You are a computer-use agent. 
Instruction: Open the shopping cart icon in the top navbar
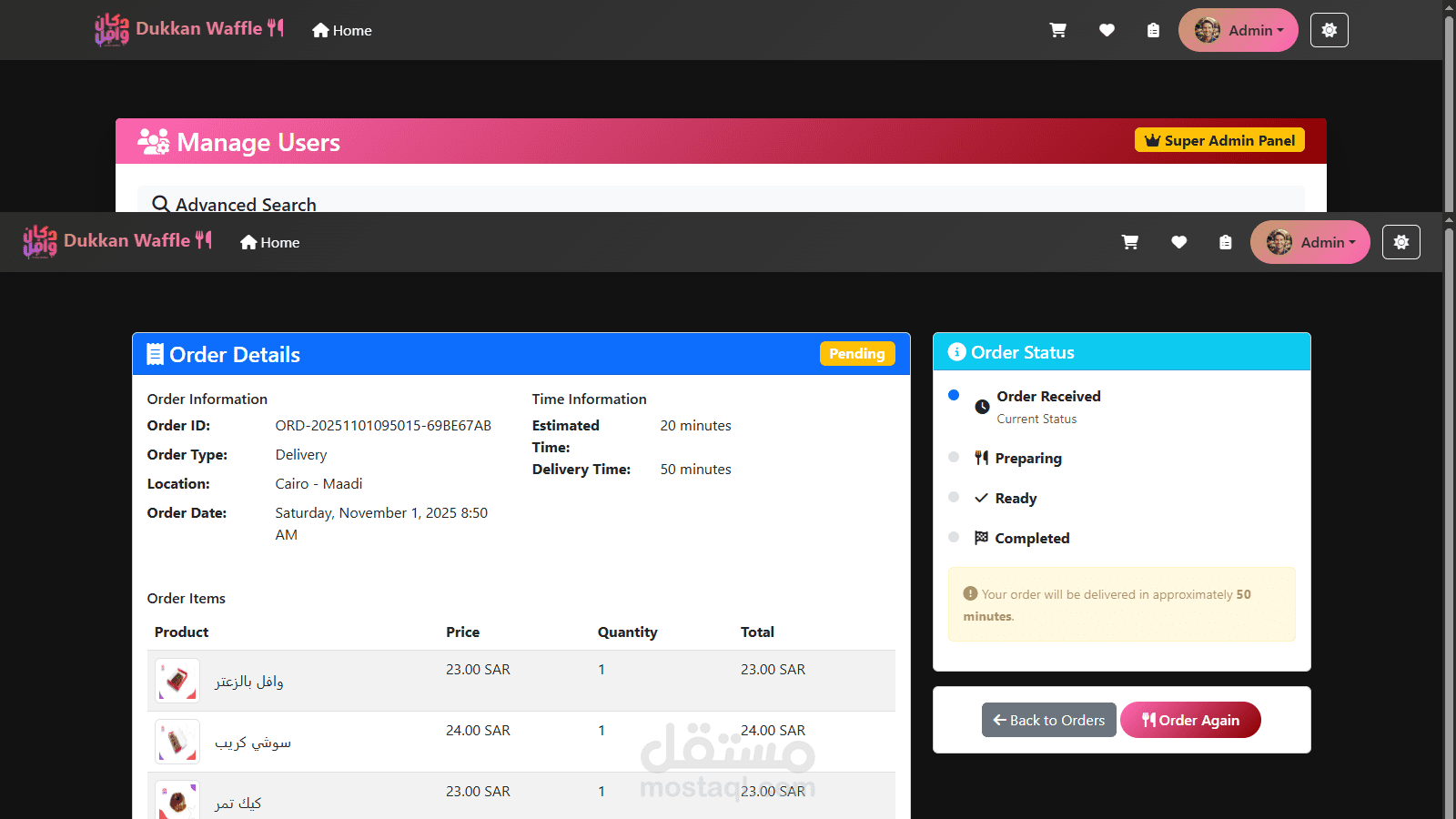[x=1057, y=30]
